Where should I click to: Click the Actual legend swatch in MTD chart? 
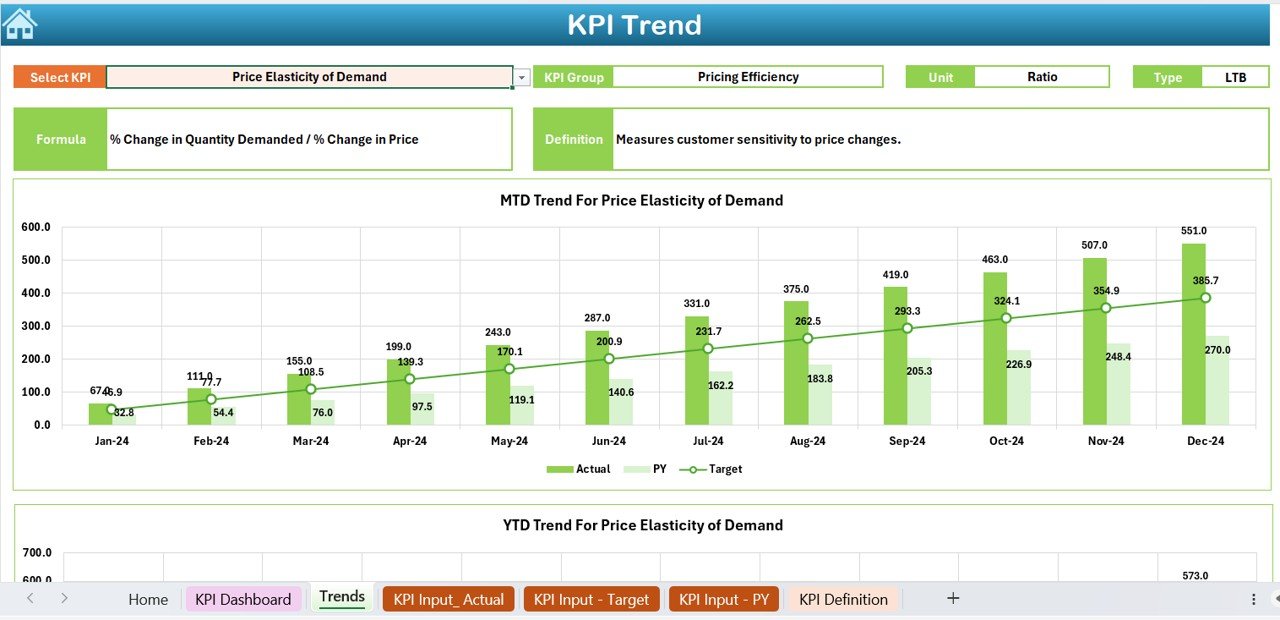click(x=559, y=469)
